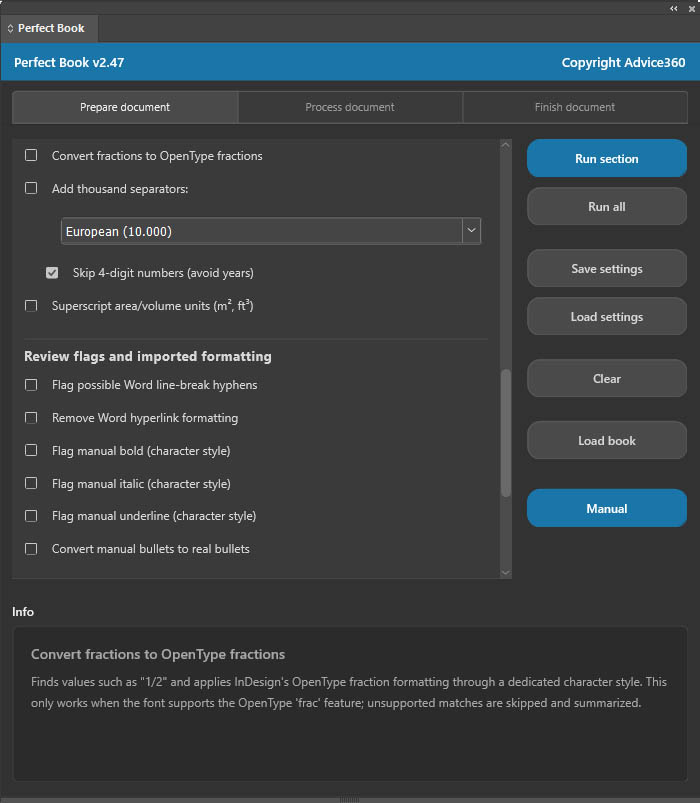Click the scroll up arrow of options list
The image size is (700, 803).
tap(505, 145)
